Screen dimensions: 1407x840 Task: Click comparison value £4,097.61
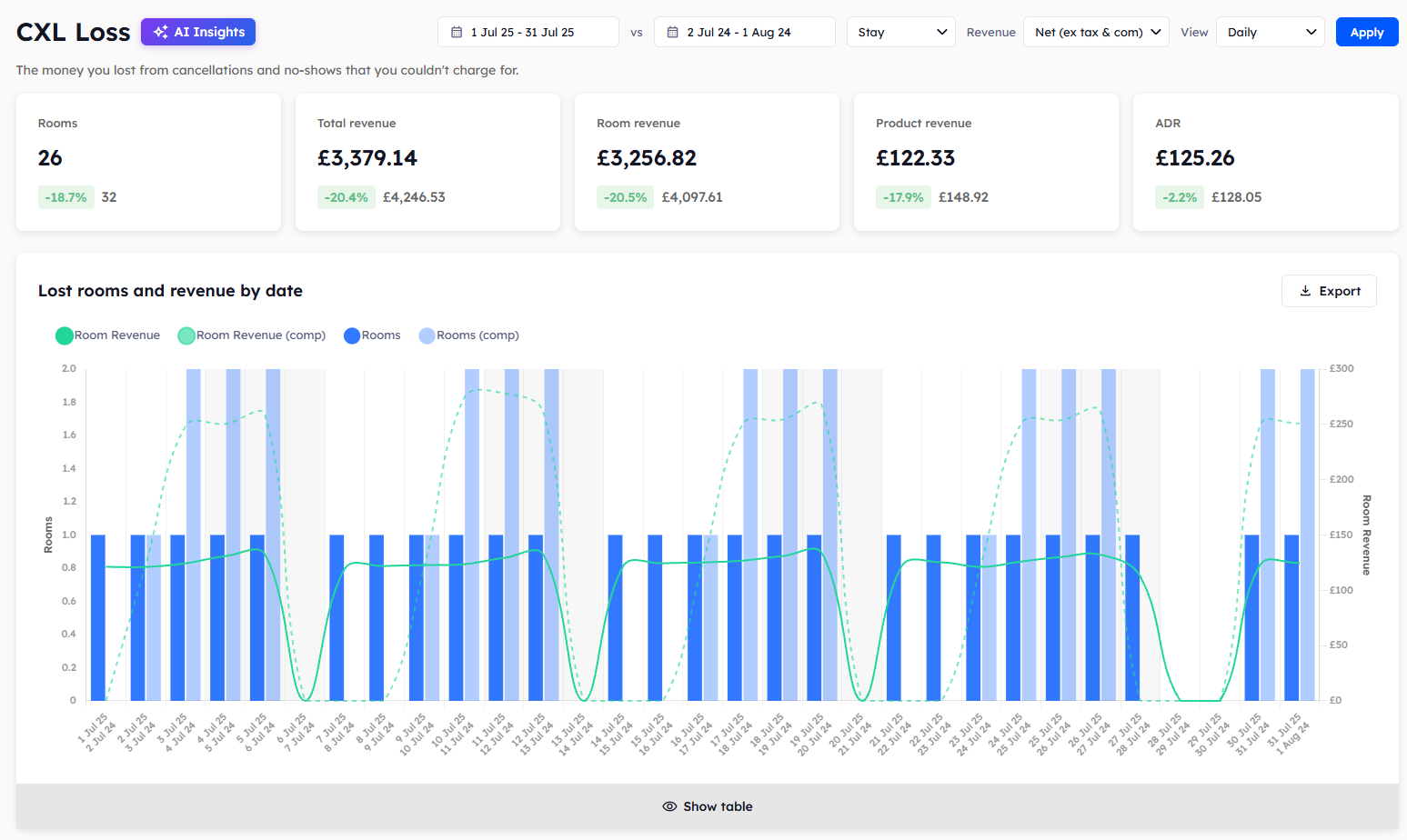coord(692,197)
